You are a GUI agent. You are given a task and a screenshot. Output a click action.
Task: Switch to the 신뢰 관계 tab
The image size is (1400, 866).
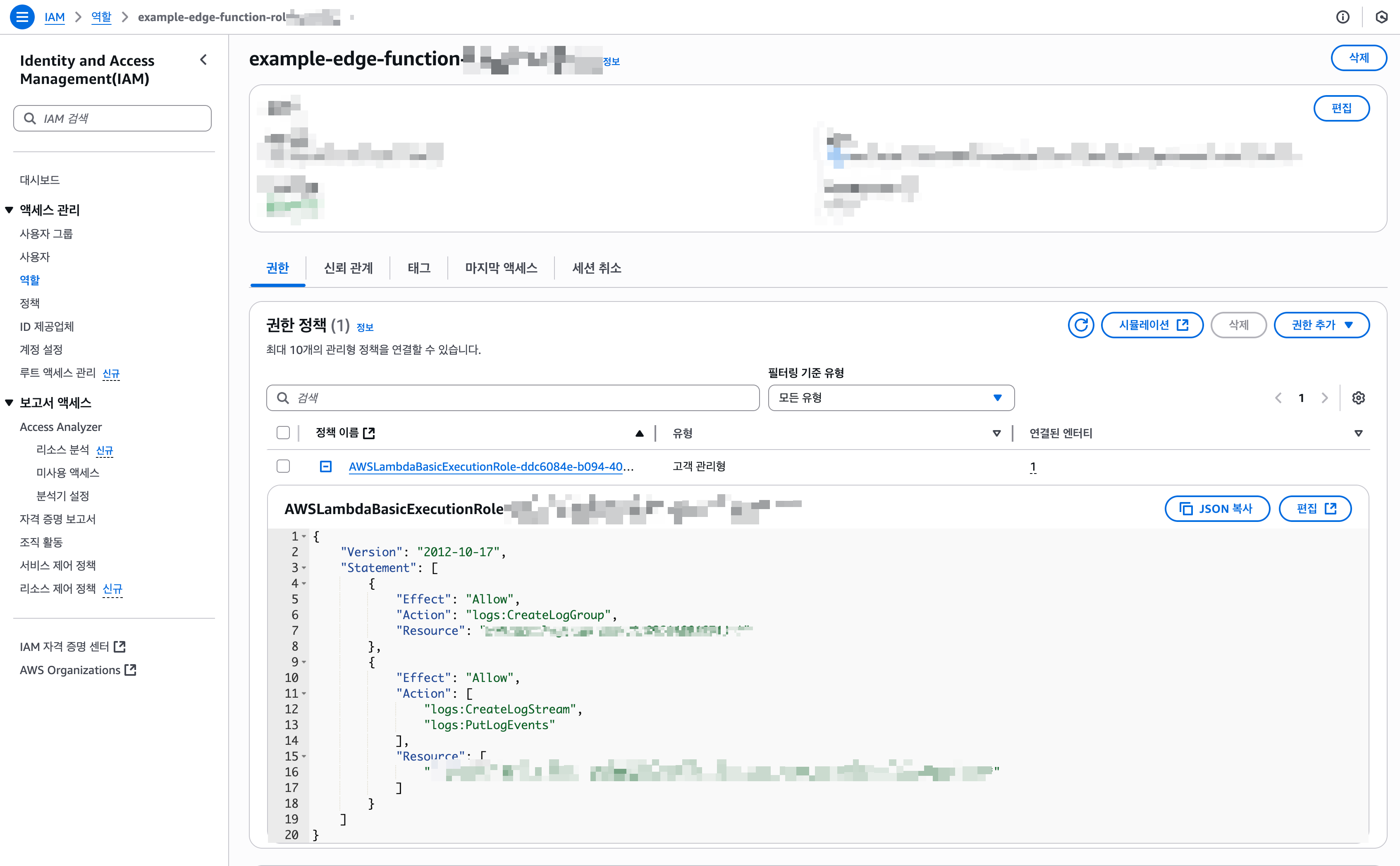tap(348, 268)
